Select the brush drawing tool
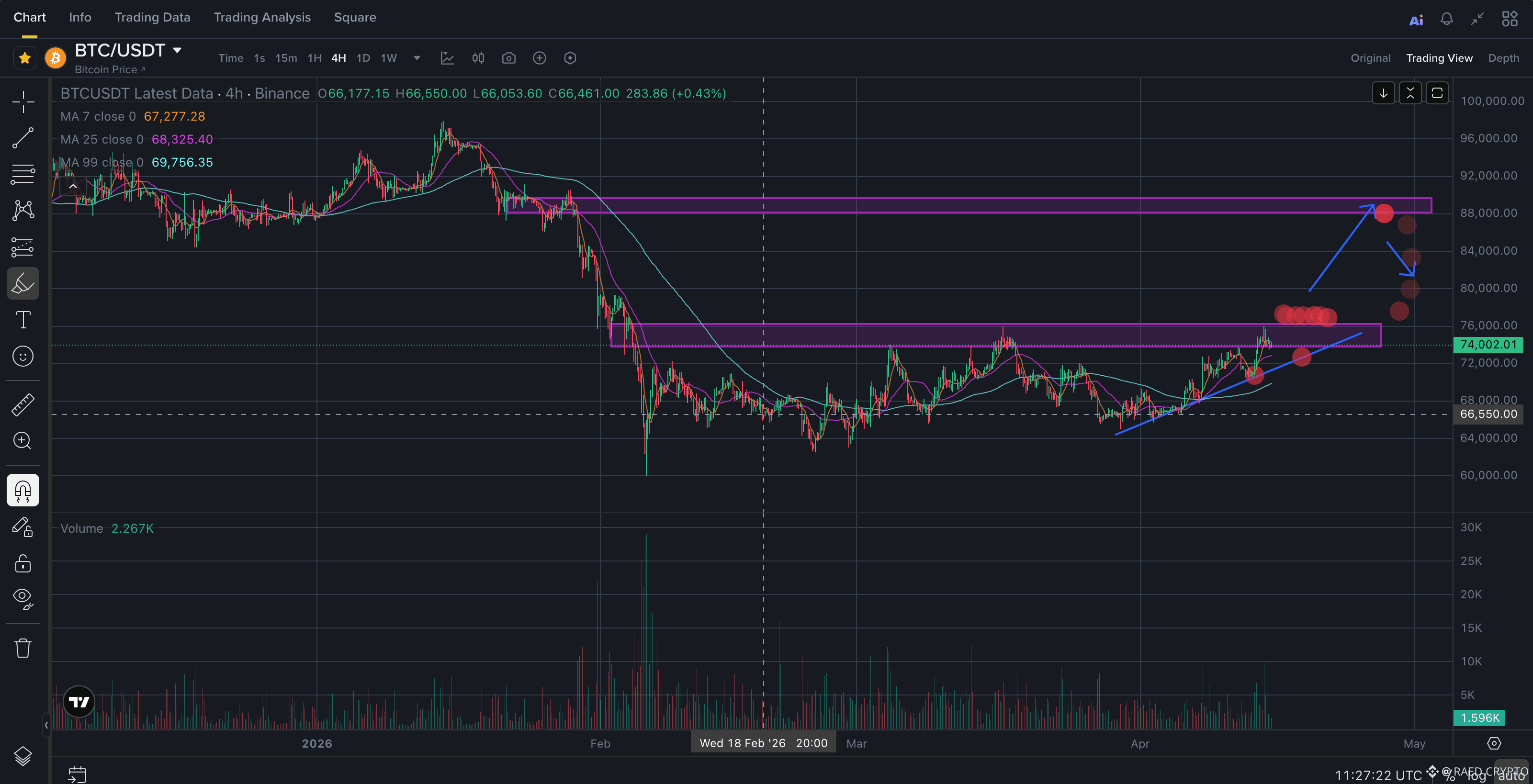The height and width of the screenshot is (784, 1533). pyautogui.click(x=23, y=283)
